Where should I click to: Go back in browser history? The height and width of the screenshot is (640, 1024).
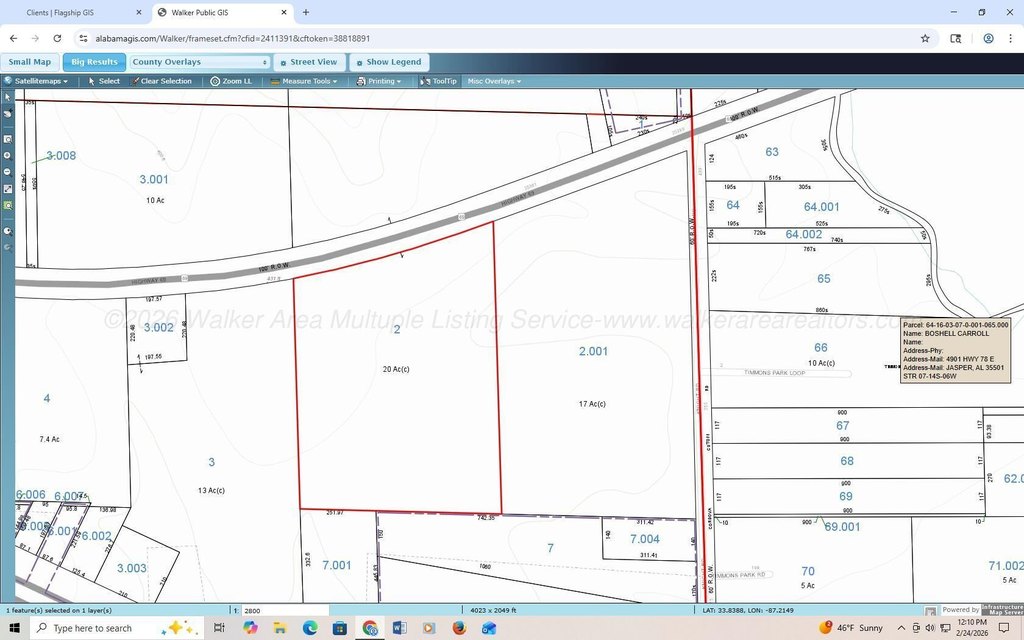[14, 39]
